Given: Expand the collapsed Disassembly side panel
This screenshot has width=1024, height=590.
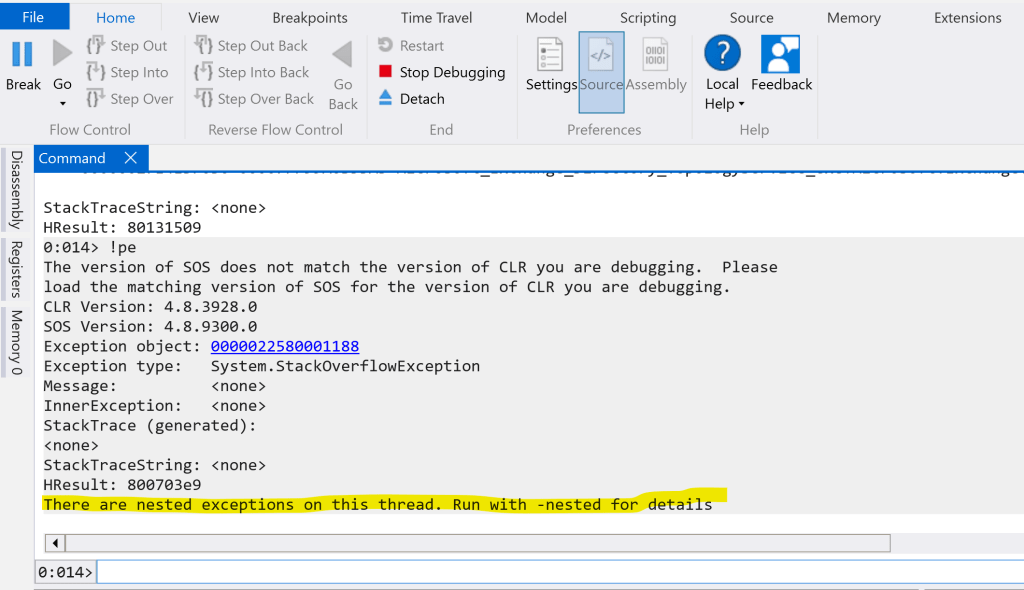Looking at the screenshot, I should point(16,190).
